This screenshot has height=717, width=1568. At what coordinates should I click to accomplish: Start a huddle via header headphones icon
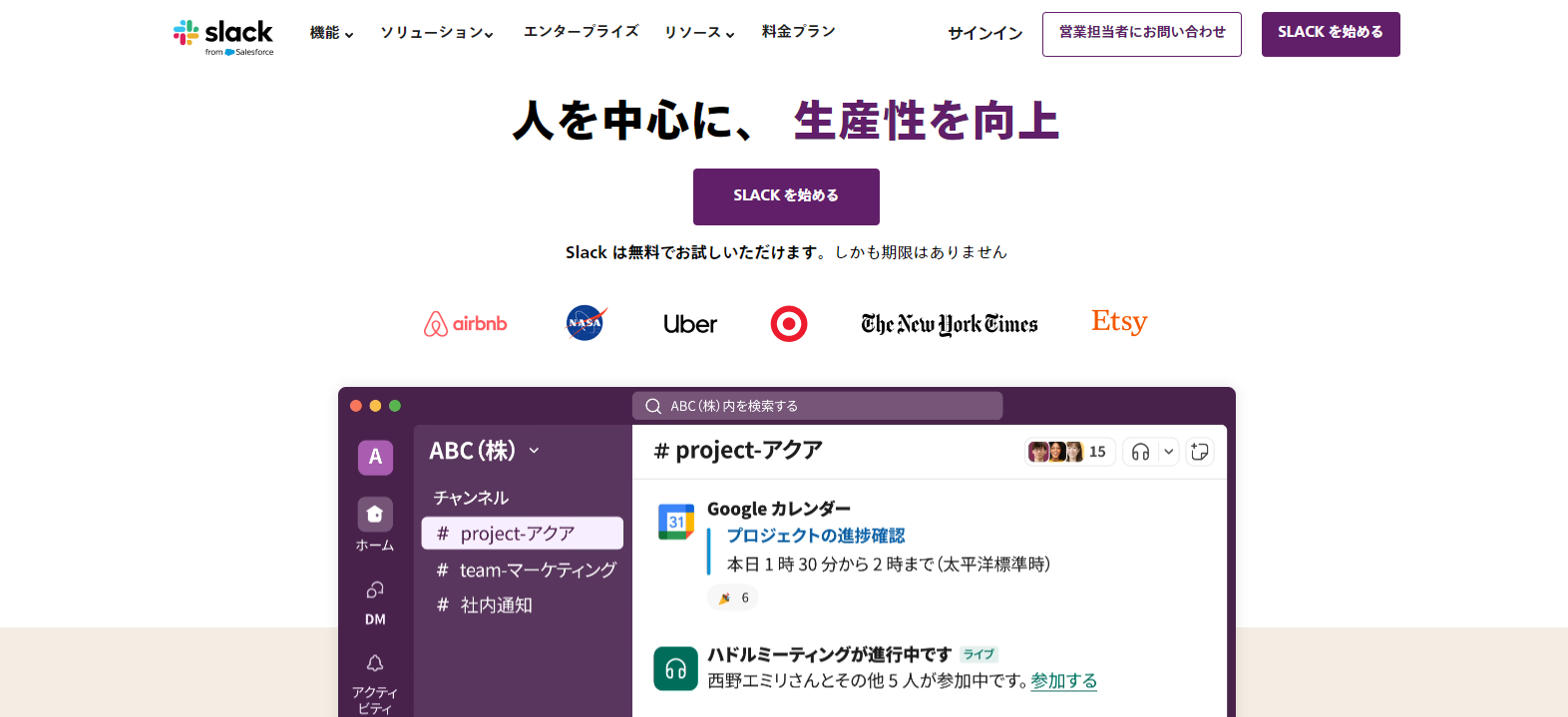1140,452
